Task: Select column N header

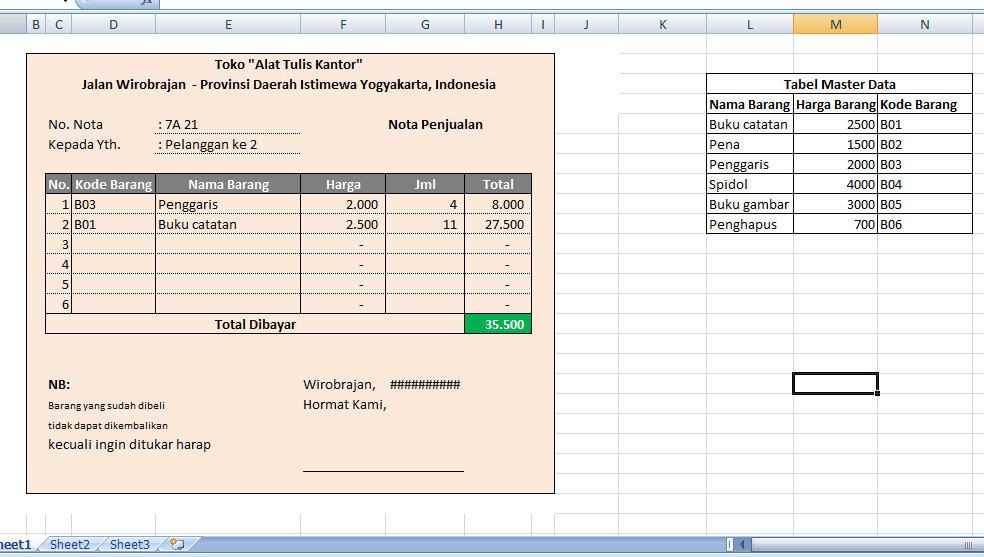Action: [x=925, y=24]
